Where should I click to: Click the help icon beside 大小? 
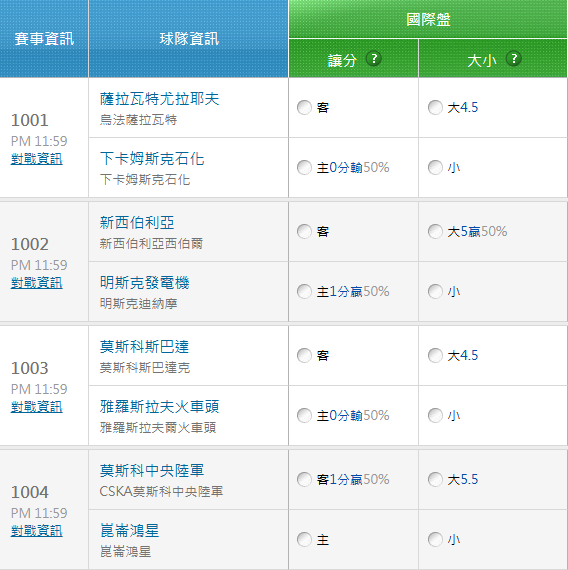pyautogui.click(x=513, y=59)
